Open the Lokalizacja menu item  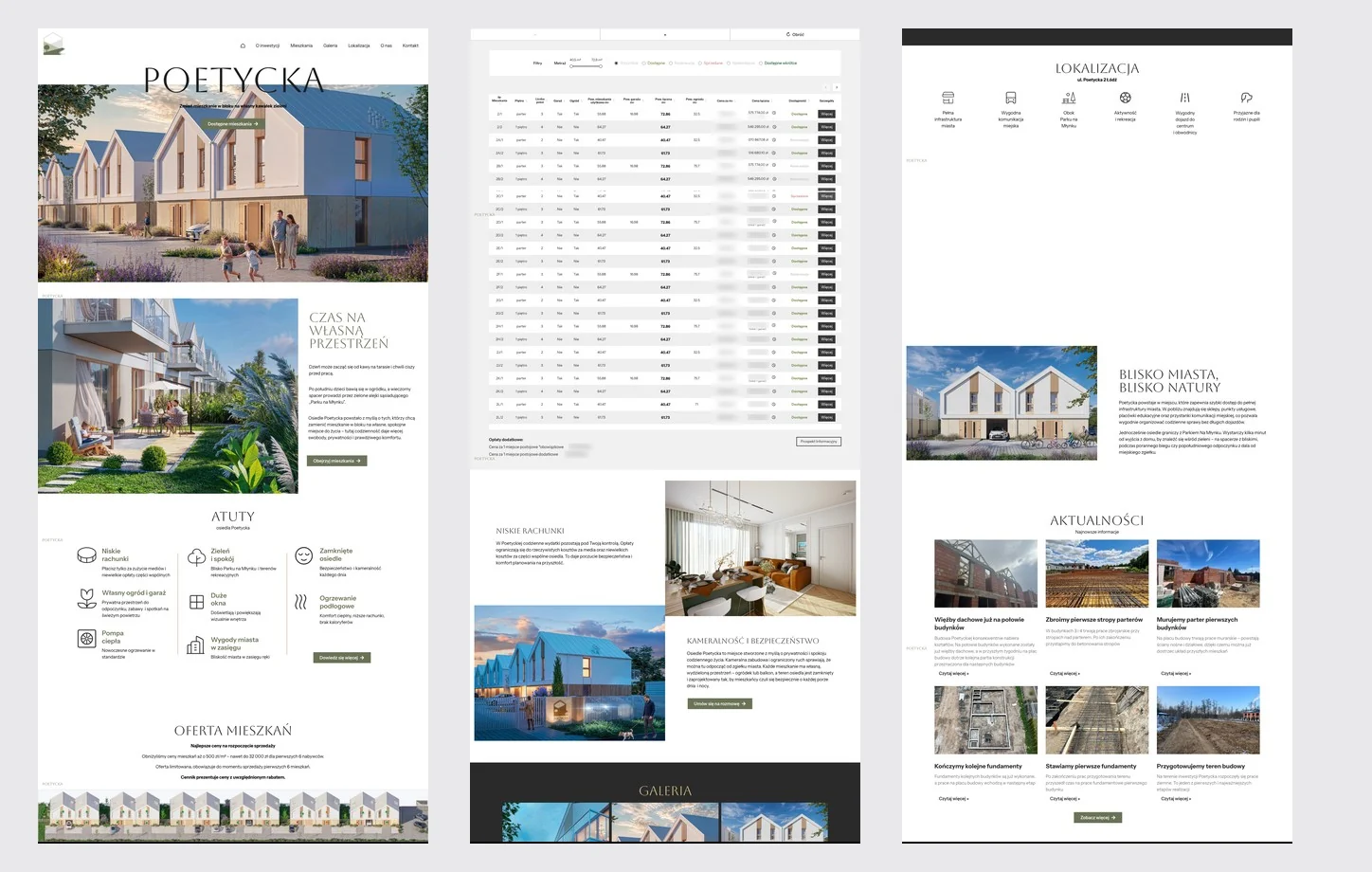(358, 45)
